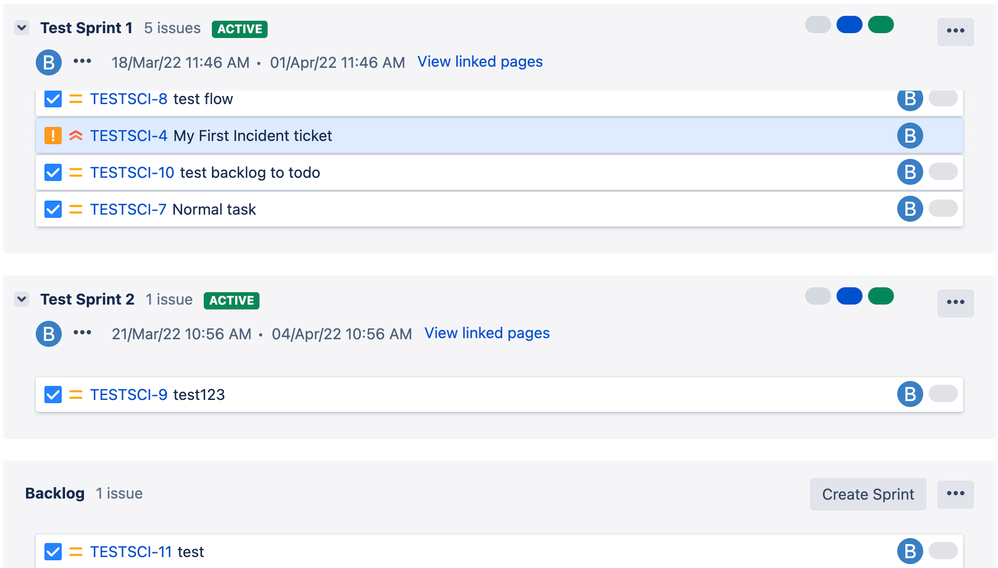998x568 pixels.
Task: Open the Test Sprint 1 more-actions menu
Action: point(955,31)
